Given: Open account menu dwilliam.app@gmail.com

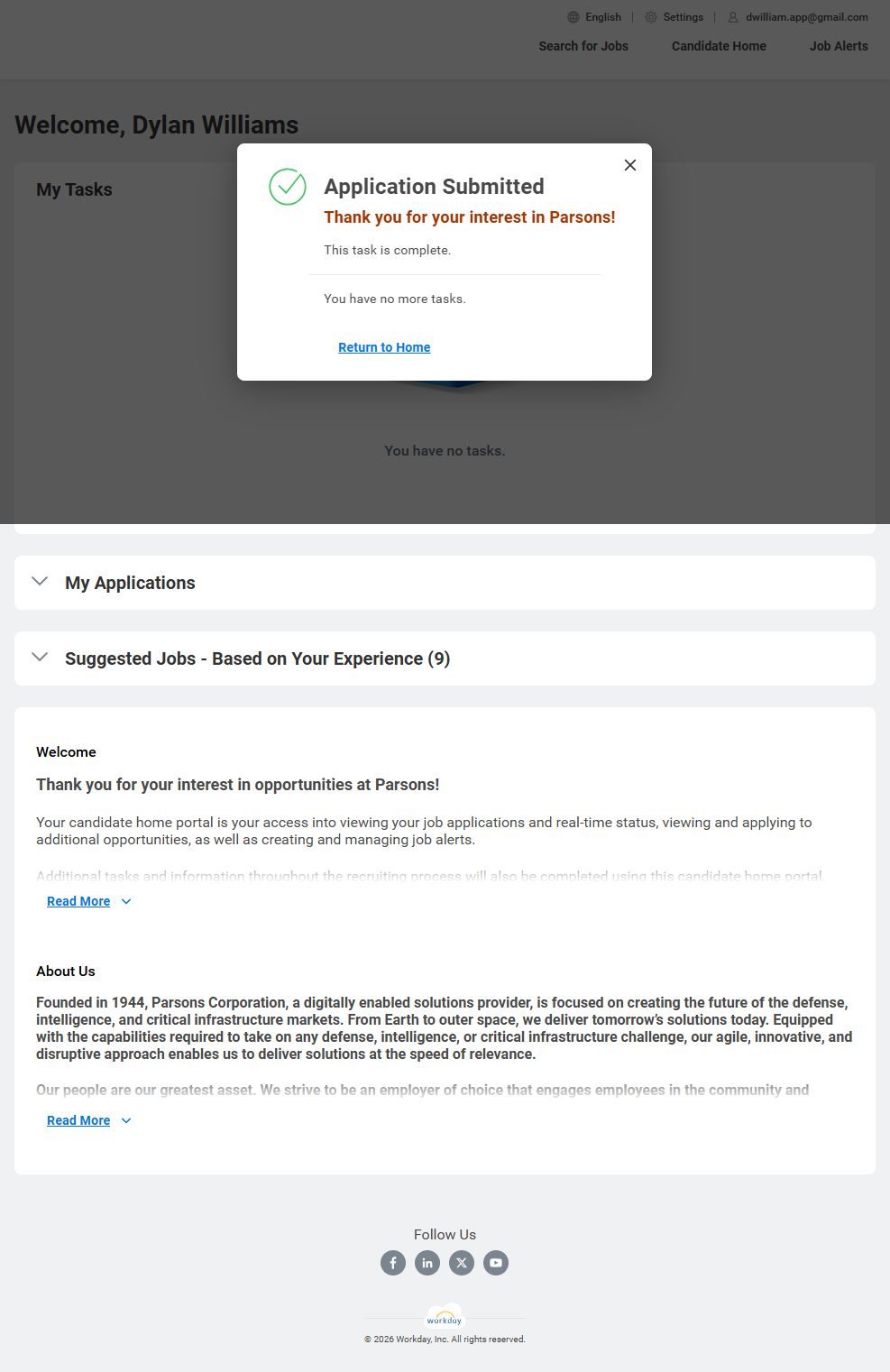Looking at the screenshot, I should tap(806, 17).
